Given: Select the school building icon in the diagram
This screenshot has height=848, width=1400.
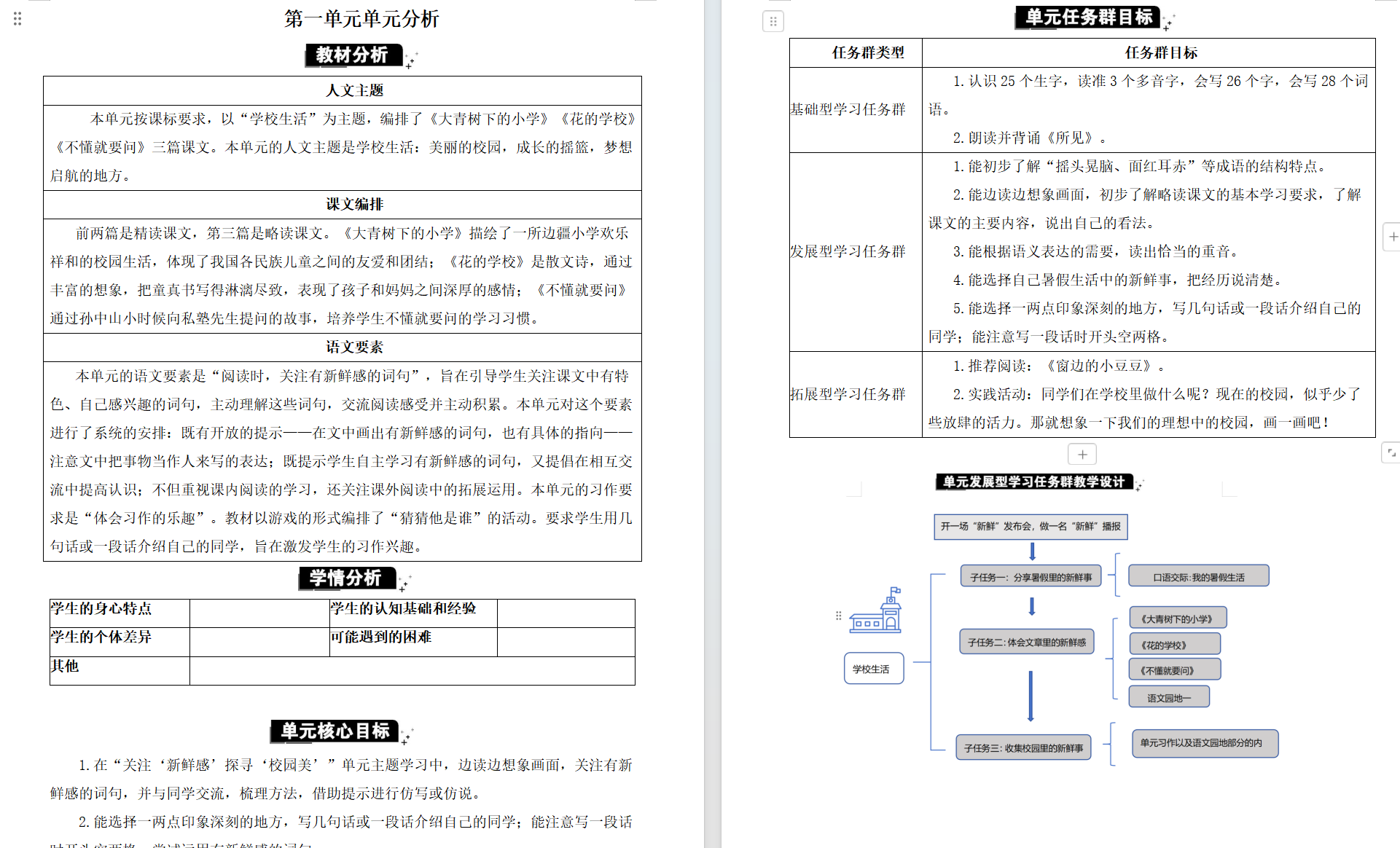Looking at the screenshot, I should point(876,610).
